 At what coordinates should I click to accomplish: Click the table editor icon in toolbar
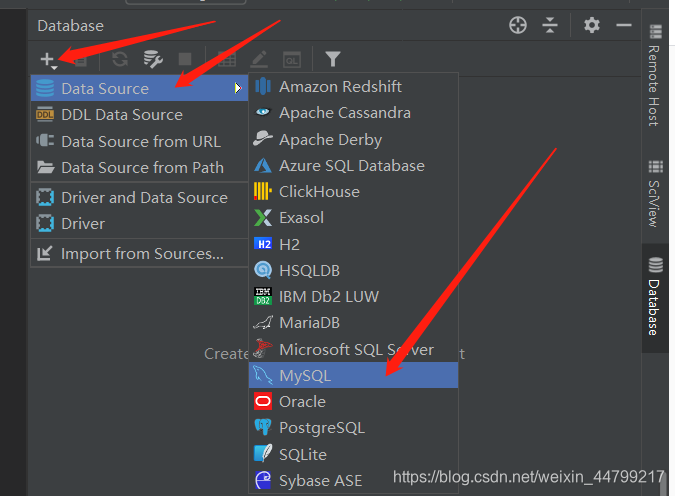coord(226,59)
